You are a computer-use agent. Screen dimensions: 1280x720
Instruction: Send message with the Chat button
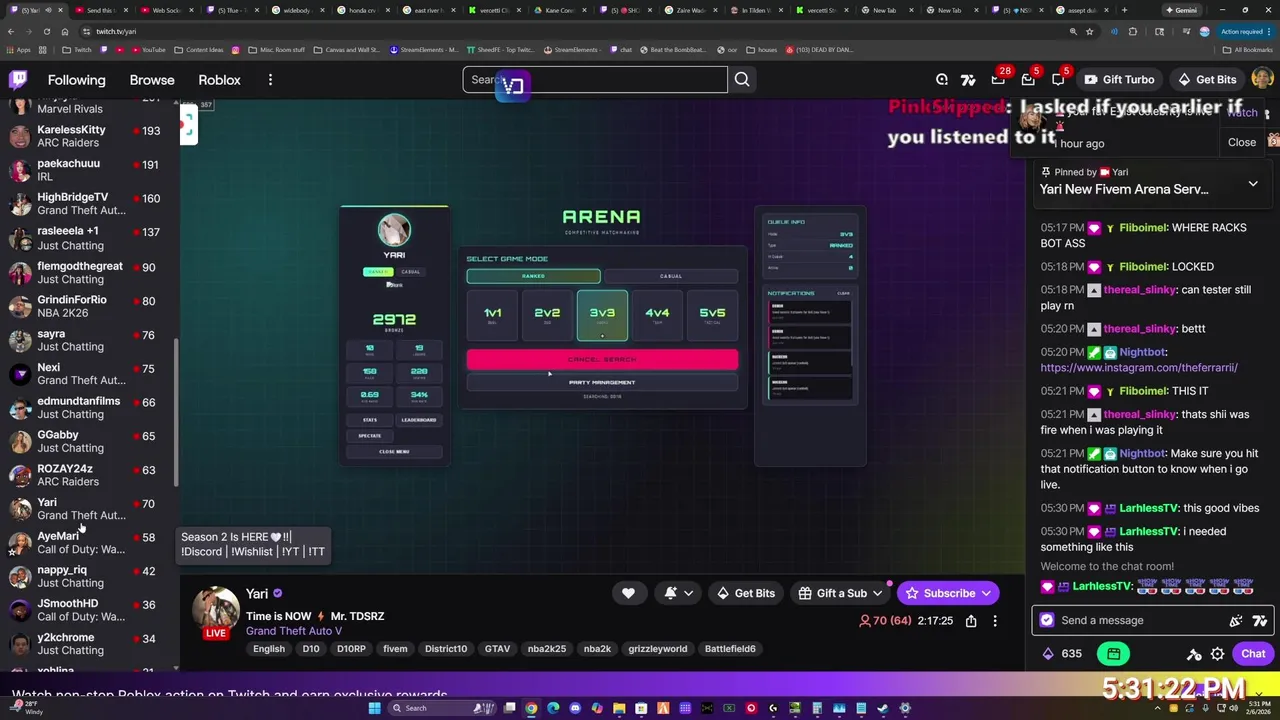tap(1253, 654)
